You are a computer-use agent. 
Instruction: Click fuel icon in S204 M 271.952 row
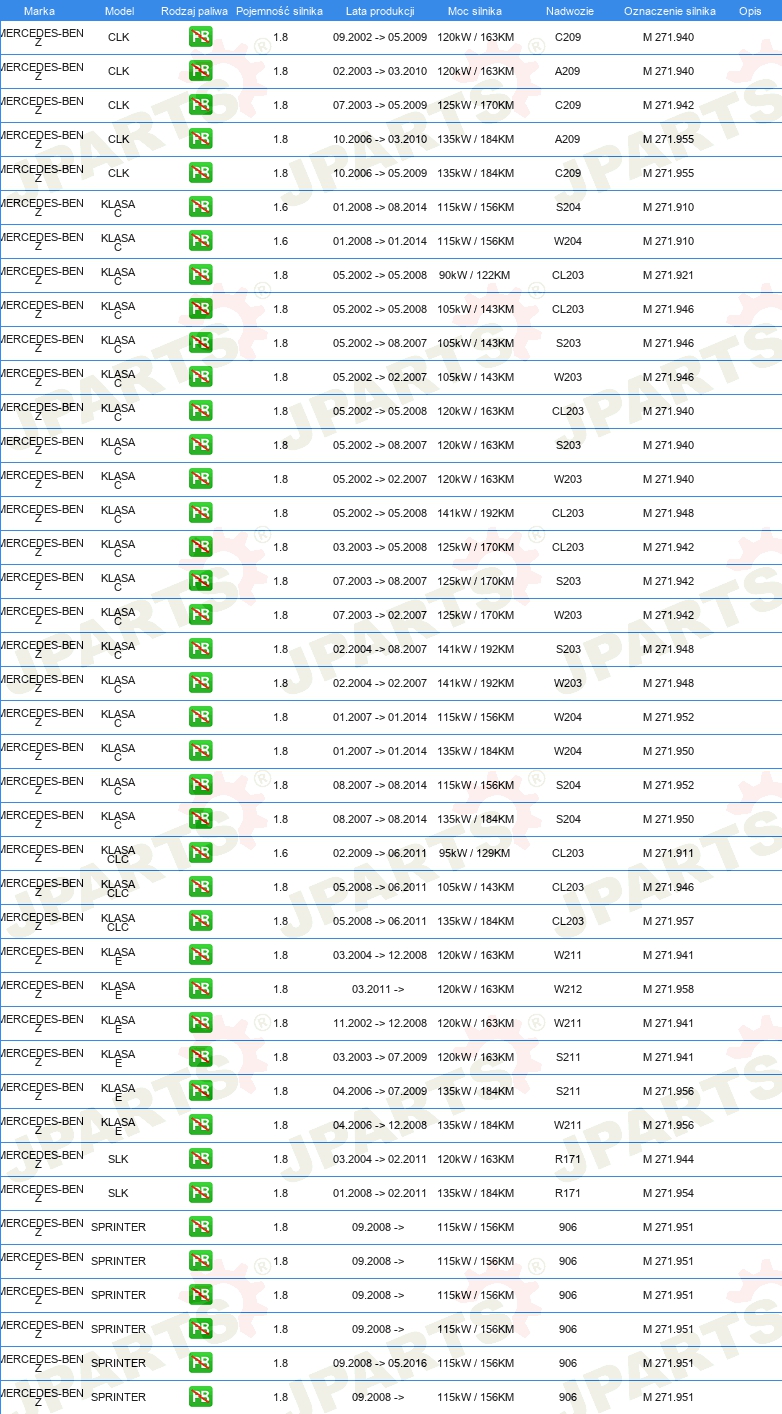(200, 785)
